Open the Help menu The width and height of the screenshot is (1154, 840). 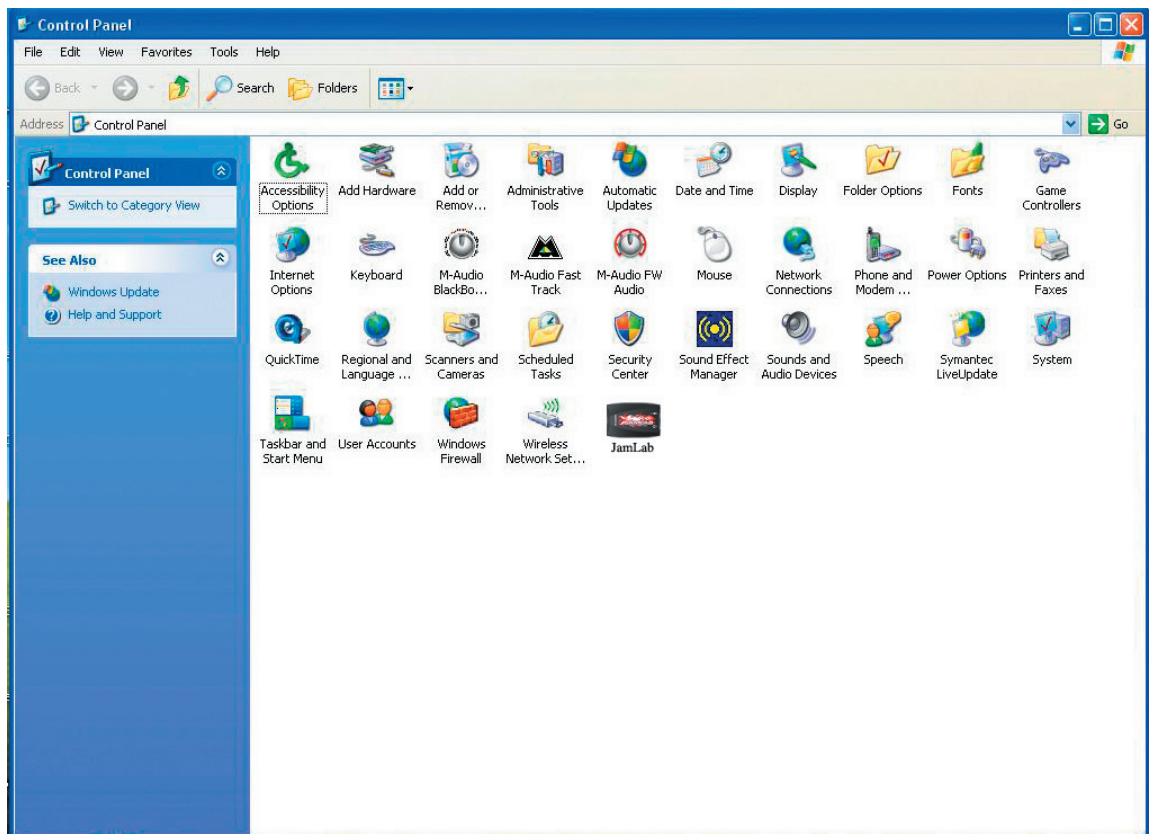click(267, 52)
